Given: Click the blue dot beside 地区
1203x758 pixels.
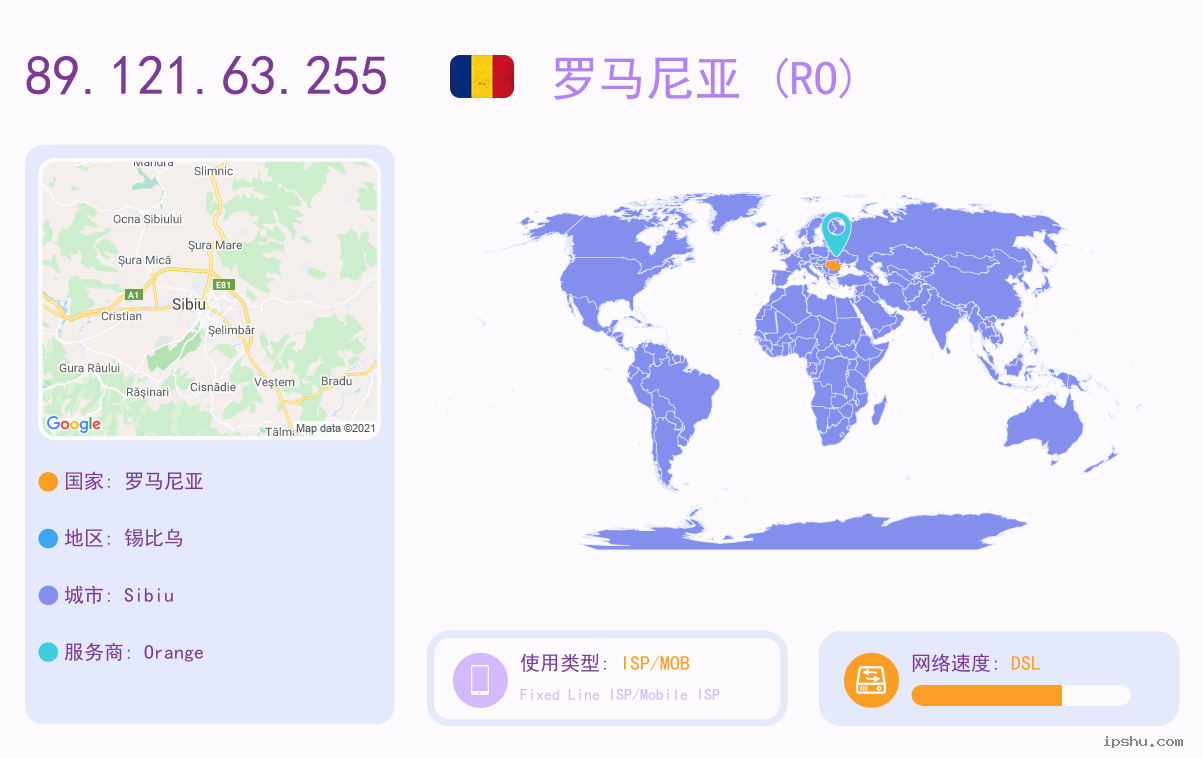Looking at the screenshot, I should [48, 539].
